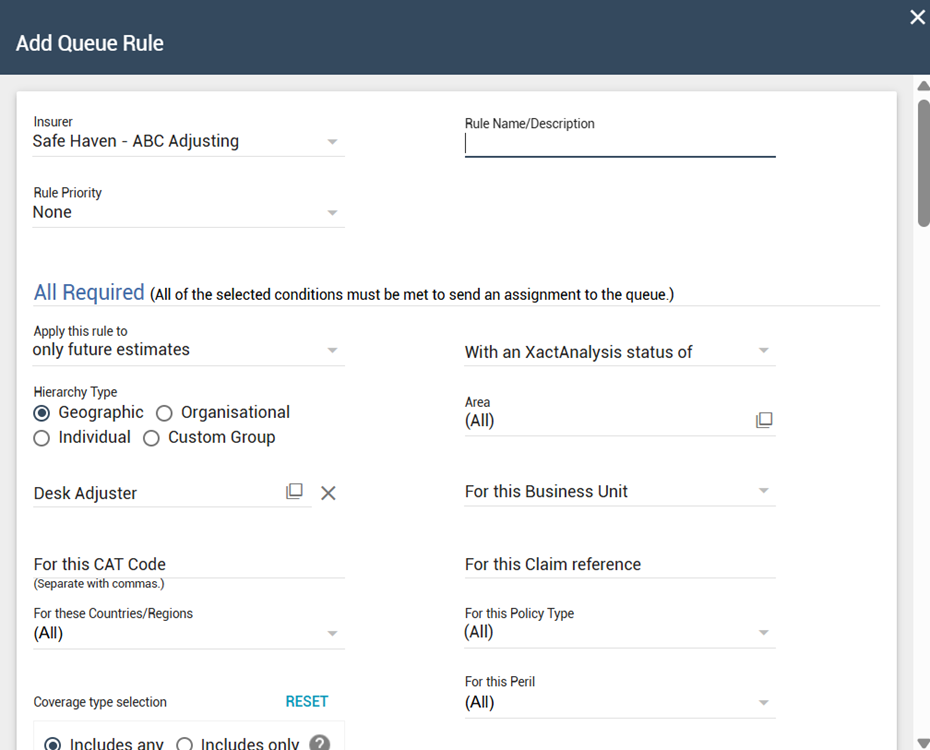Pick the Custom Group radio option
Viewport: 930px width, 750px height.
click(x=151, y=438)
